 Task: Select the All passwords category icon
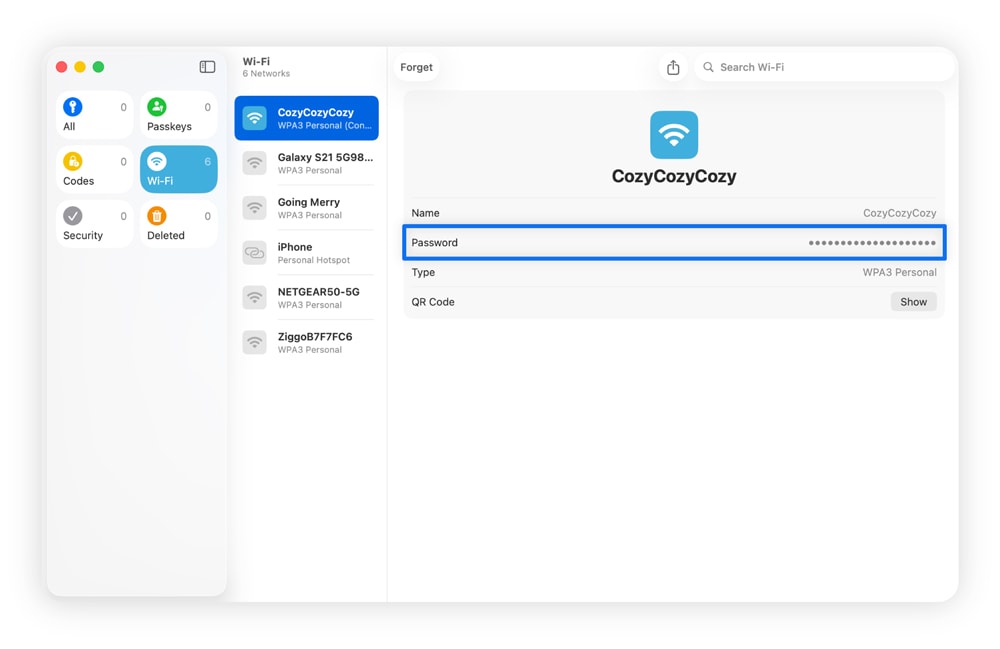(x=72, y=108)
